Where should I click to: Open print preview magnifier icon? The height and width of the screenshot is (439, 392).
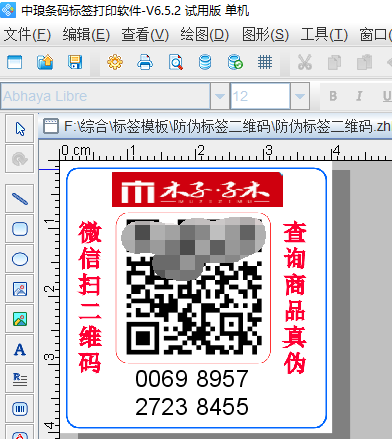click(x=175, y=62)
